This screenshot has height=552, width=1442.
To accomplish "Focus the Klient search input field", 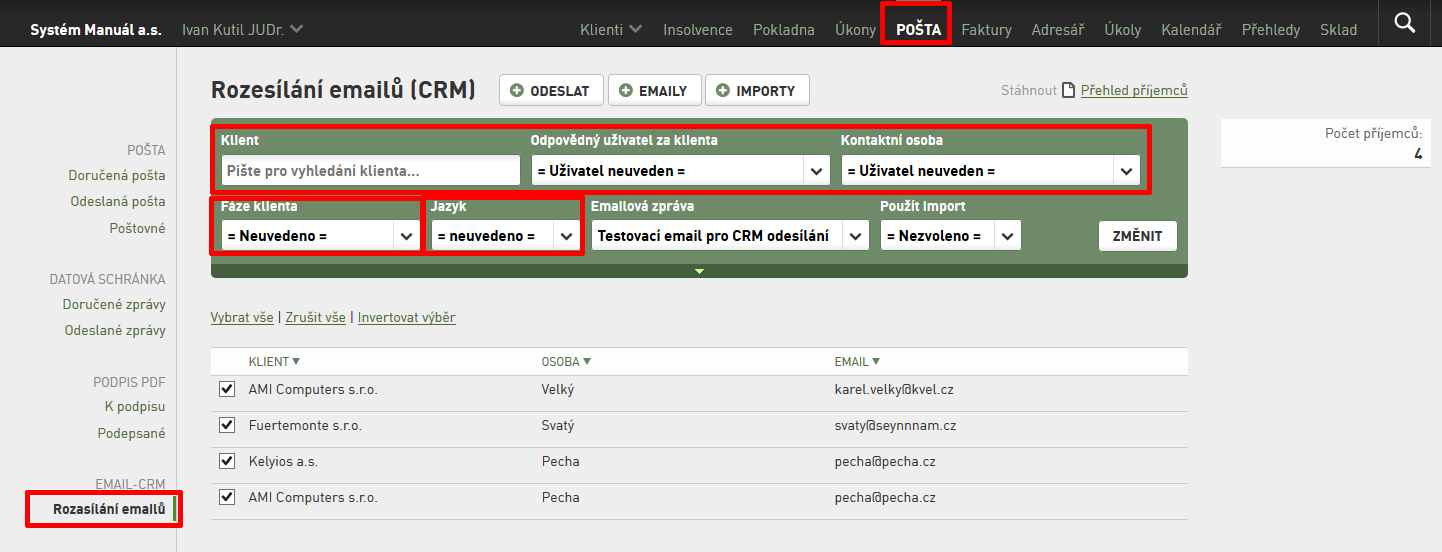I will pyautogui.click(x=371, y=171).
